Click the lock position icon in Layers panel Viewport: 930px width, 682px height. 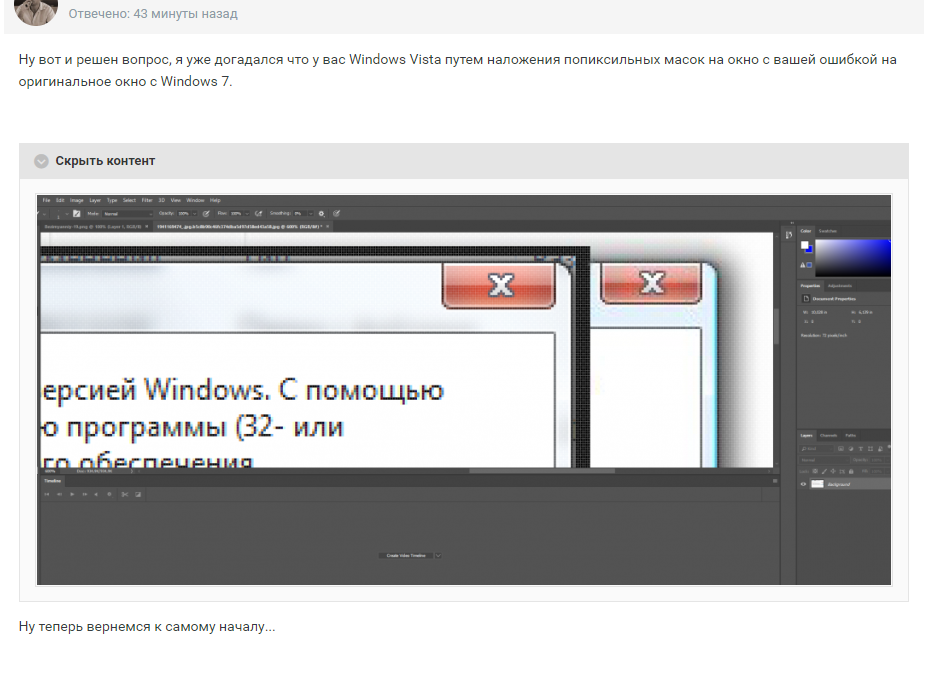coord(833,471)
